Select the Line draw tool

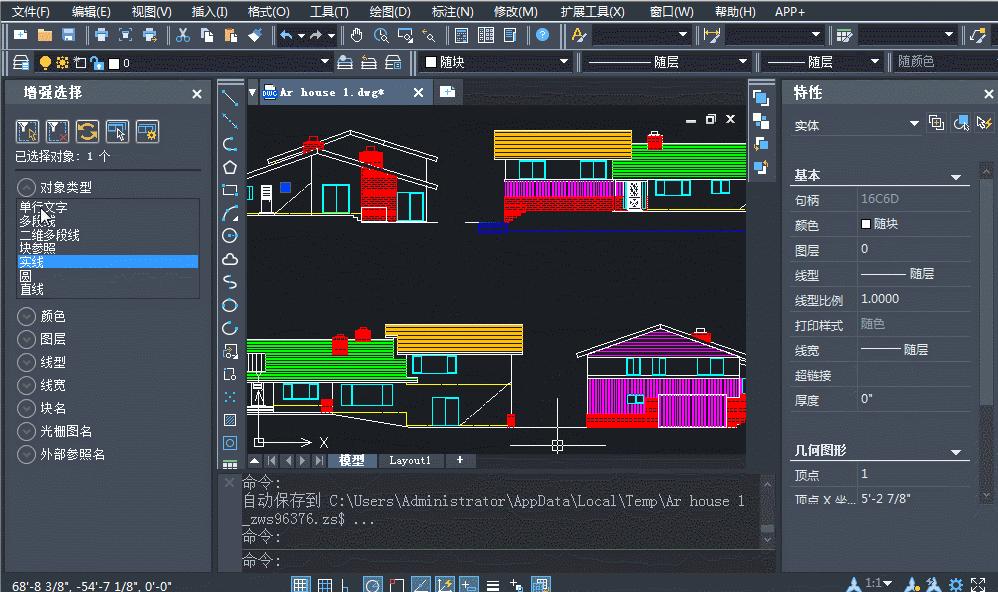tap(230, 98)
